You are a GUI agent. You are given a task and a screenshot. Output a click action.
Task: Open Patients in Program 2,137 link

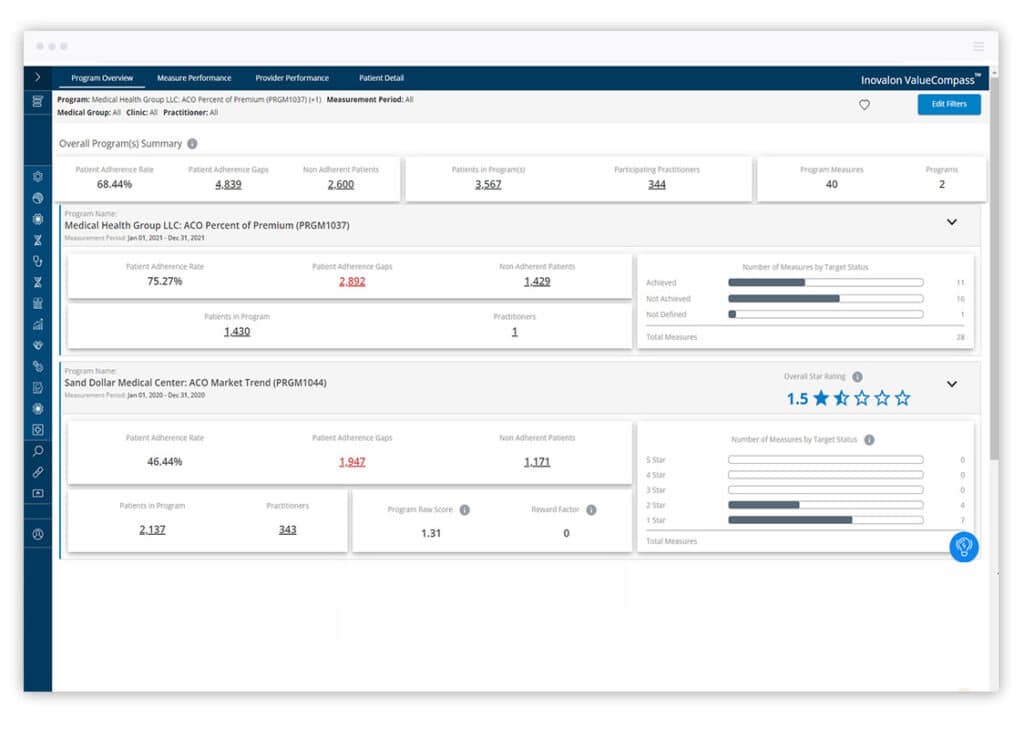tap(152, 530)
